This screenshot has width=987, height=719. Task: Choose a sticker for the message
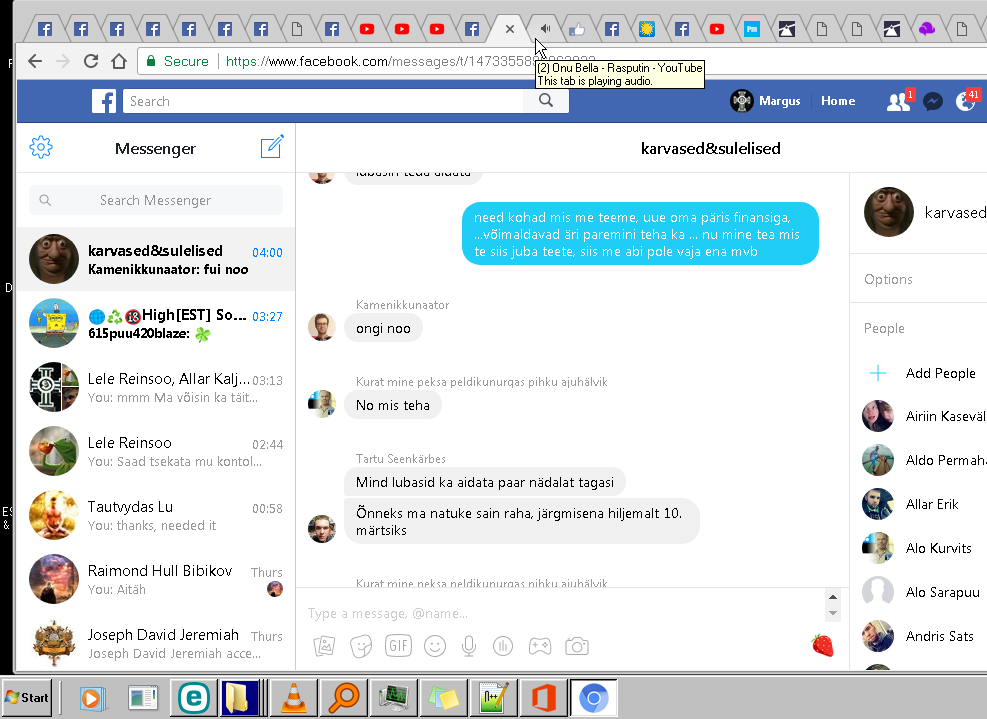tap(361, 646)
